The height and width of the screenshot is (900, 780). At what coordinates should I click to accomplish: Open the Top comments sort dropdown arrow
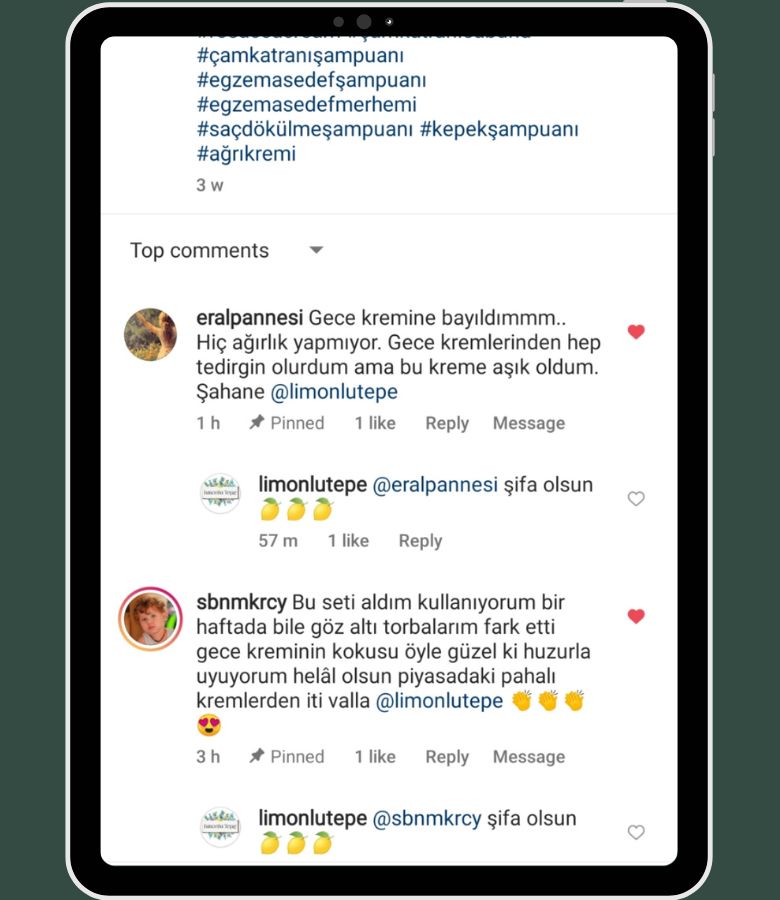(316, 250)
